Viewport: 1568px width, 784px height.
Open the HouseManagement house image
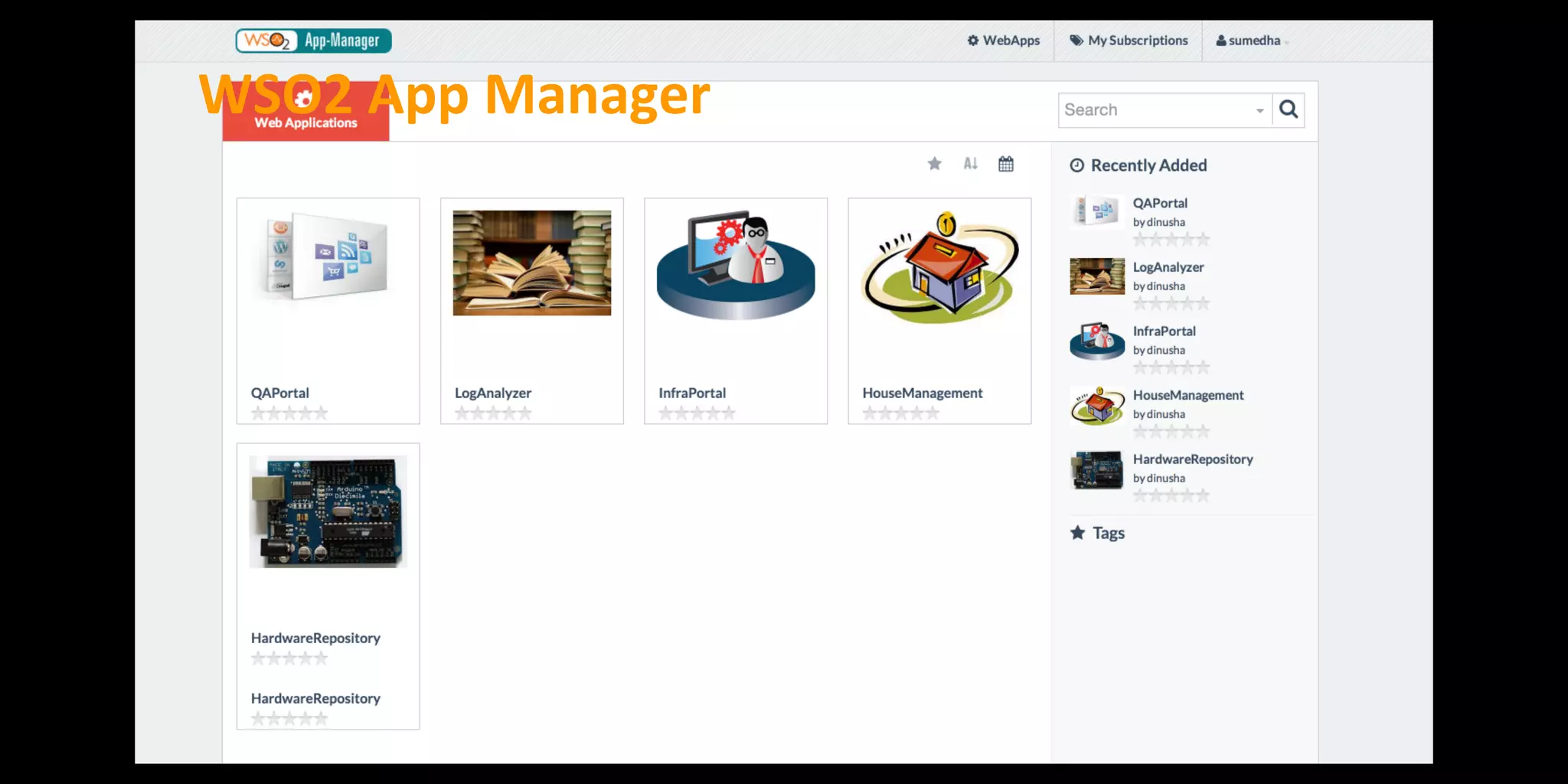pyautogui.click(x=940, y=267)
